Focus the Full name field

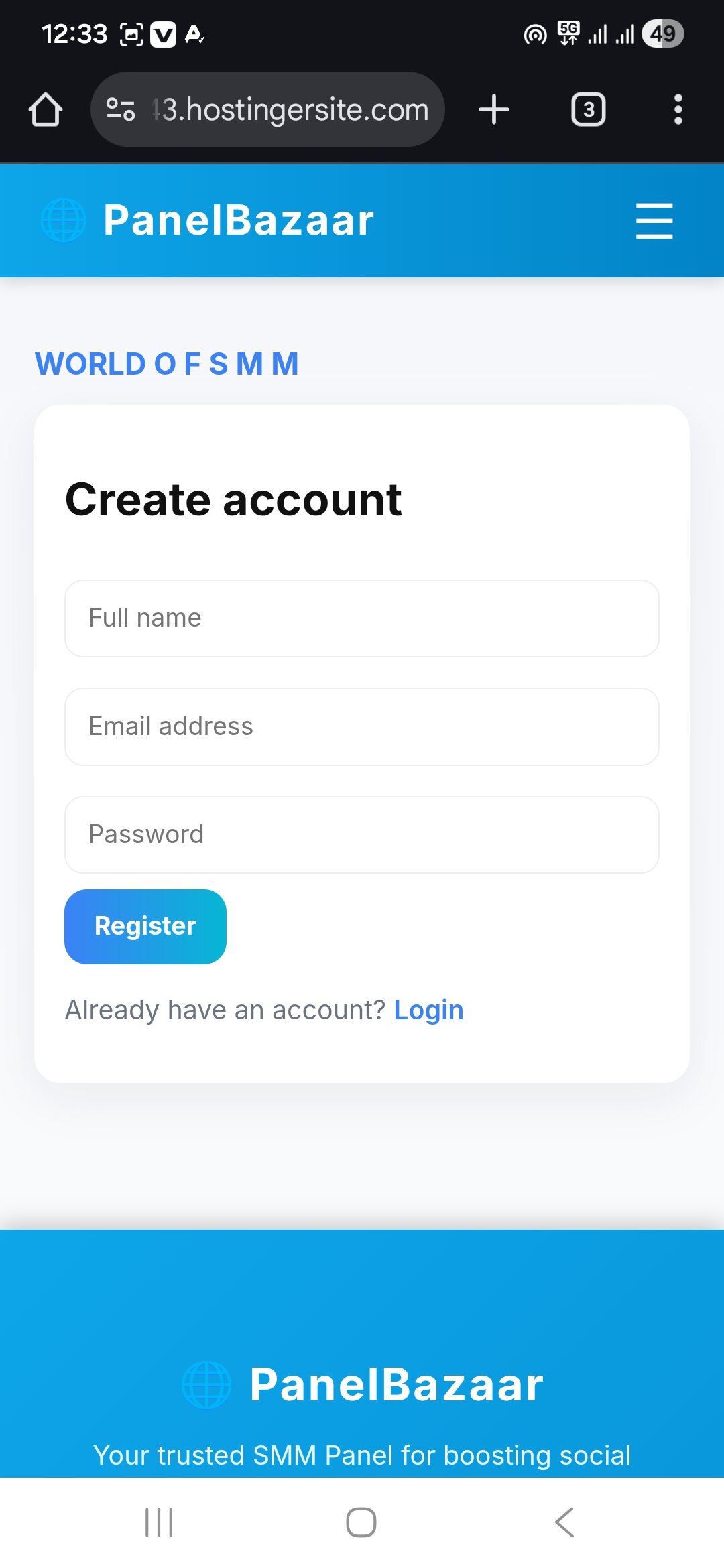[362, 618]
